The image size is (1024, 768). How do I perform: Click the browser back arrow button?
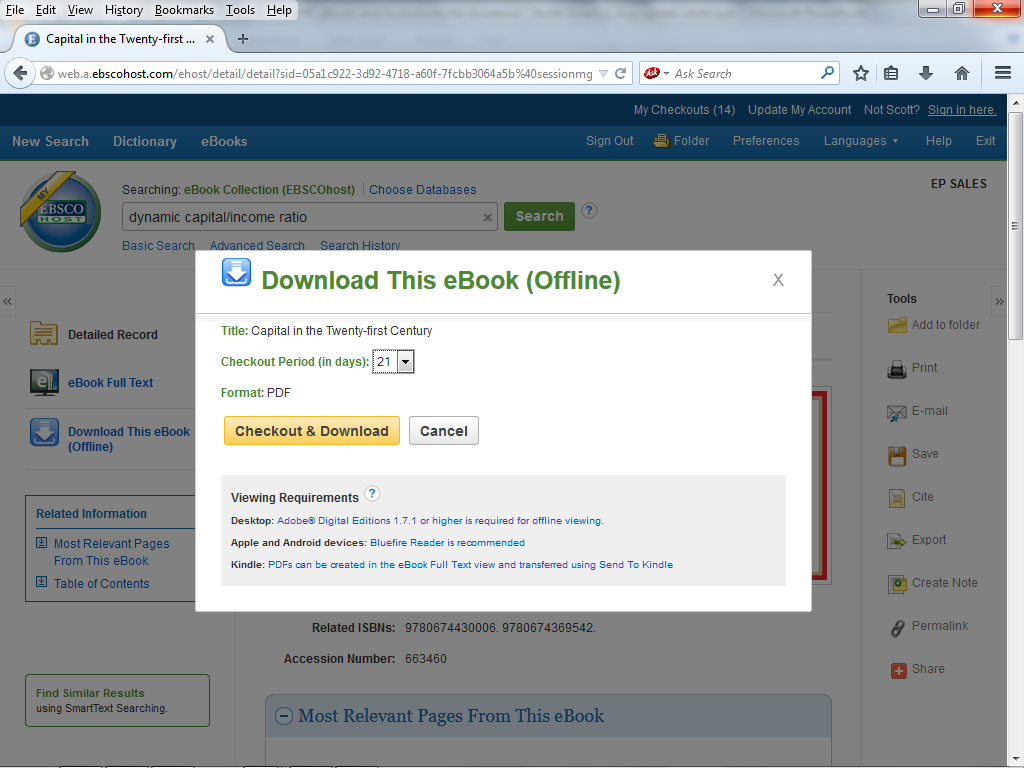20,73
